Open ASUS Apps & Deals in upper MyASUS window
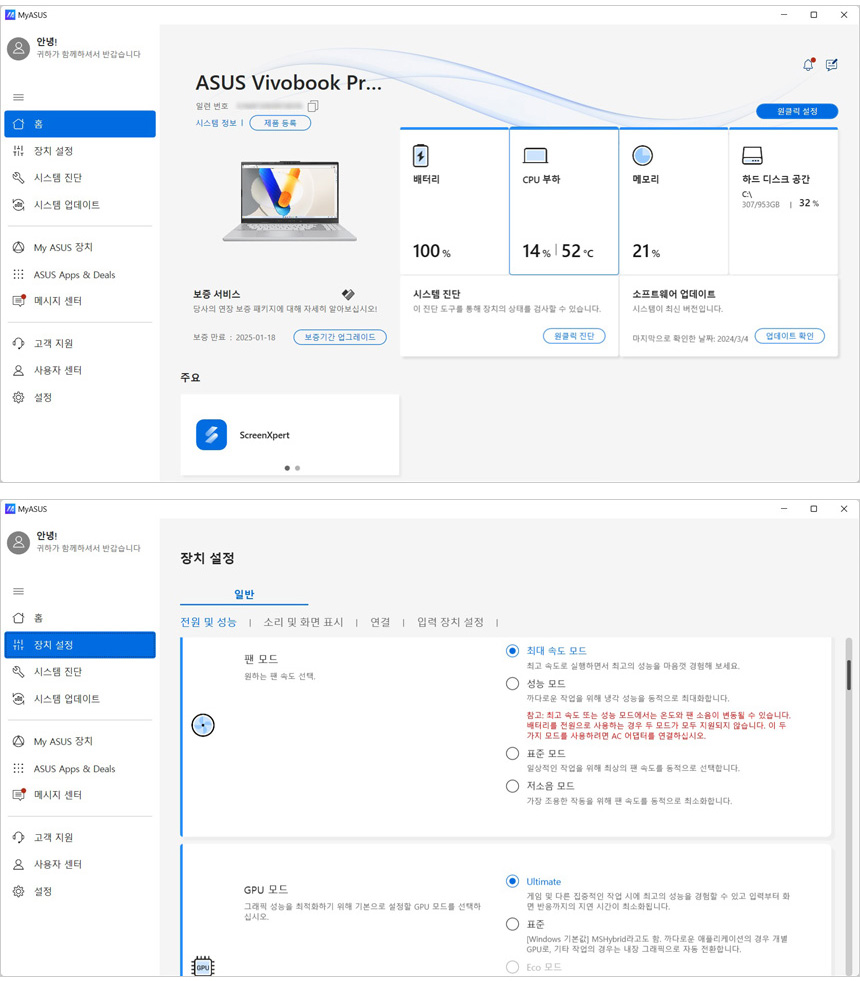The image size is (860, 981). (x=80, y=274)
